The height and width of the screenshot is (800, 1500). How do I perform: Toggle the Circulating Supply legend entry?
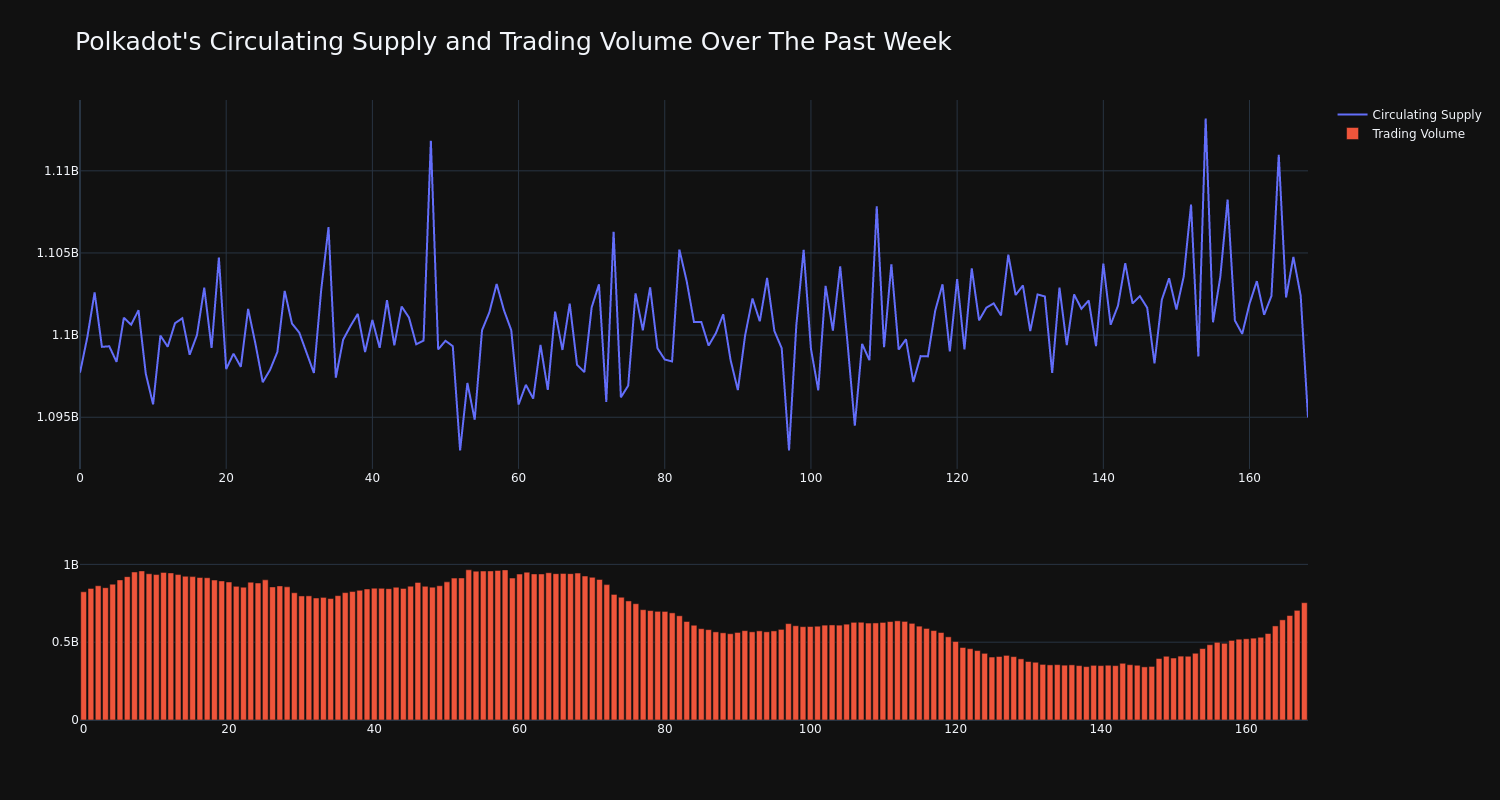click(x=1409, y=115)
